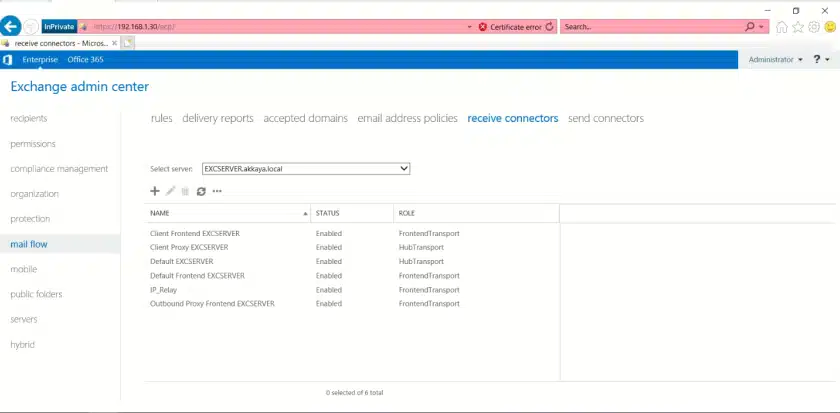The height and width of the screenshot is (413, 840).
Task: Open the help question mark dropdown
Action: [x=821, y=60]
